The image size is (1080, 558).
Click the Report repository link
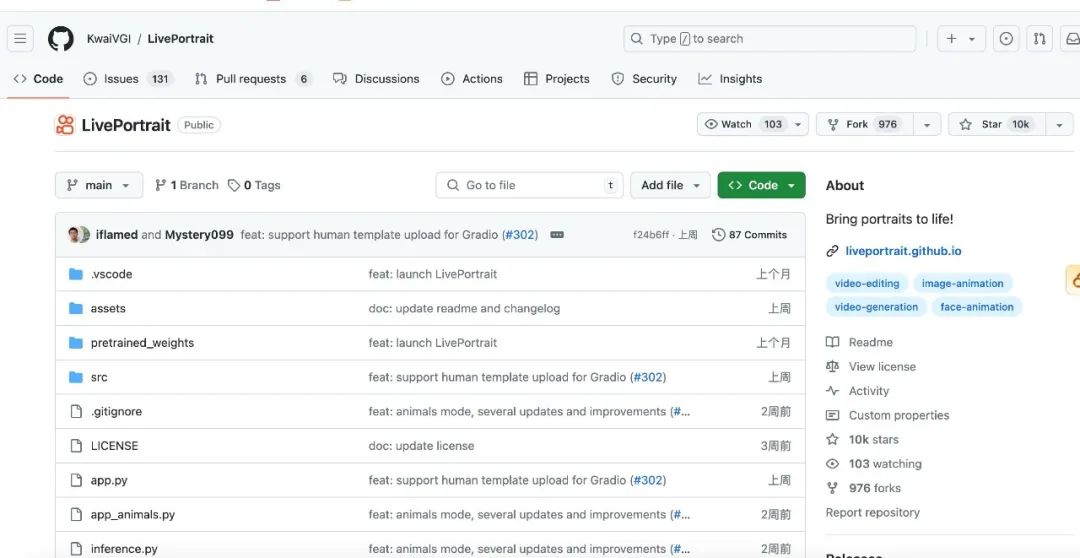[873, 513]
